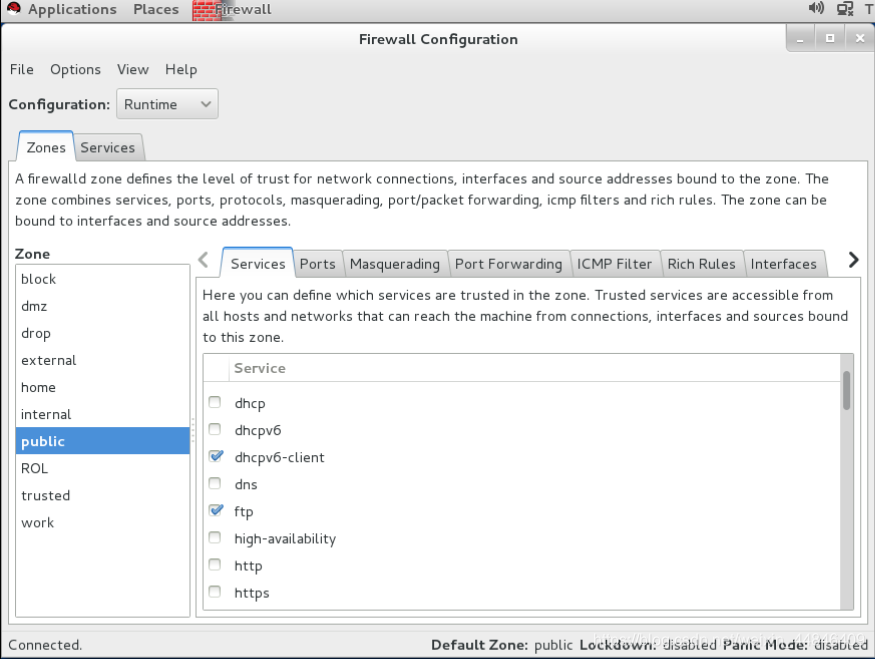
Task: Switch to the Rich Rules tab
Action: pyautogui.click(x=701, y=263)
